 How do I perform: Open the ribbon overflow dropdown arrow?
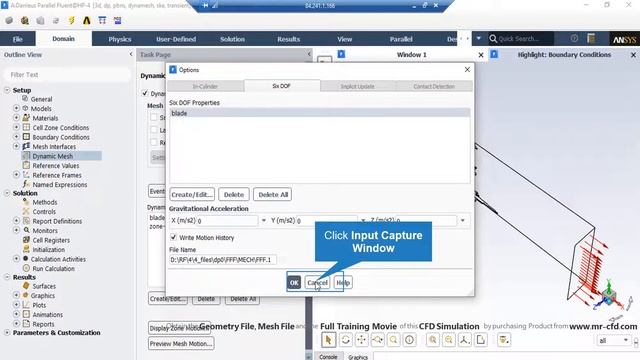pyautogui.click(x=479, y=38)
